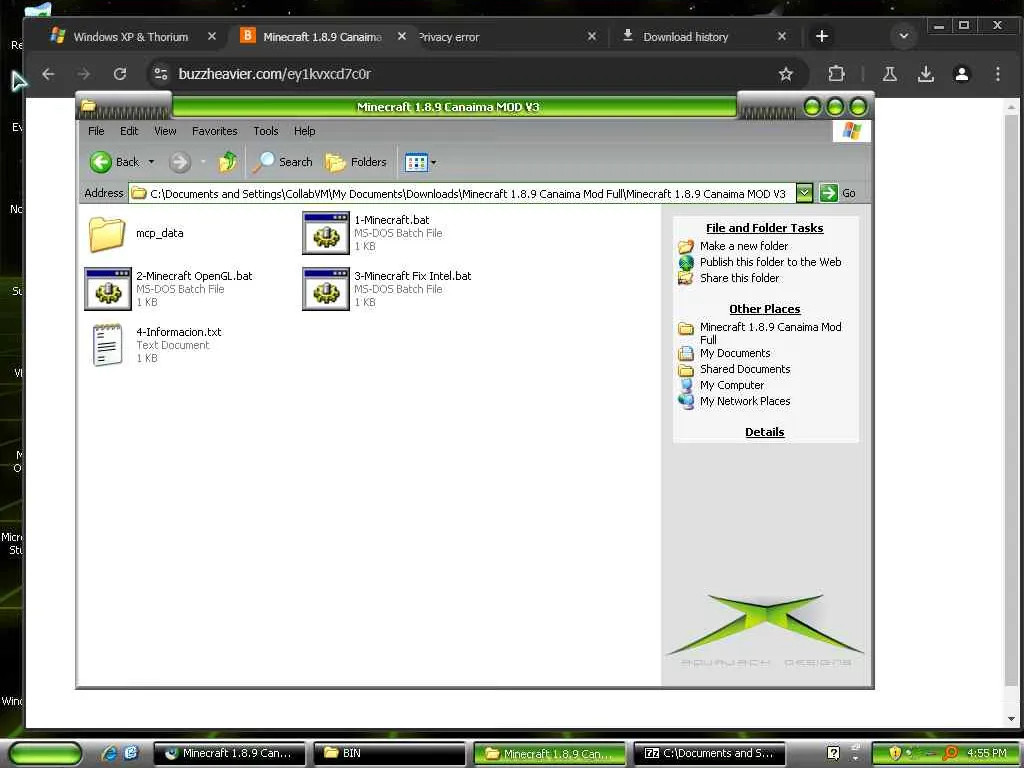Screen dimensions: 1024x768
Task: Open the address bar dropdown
Action: [805, 193]
